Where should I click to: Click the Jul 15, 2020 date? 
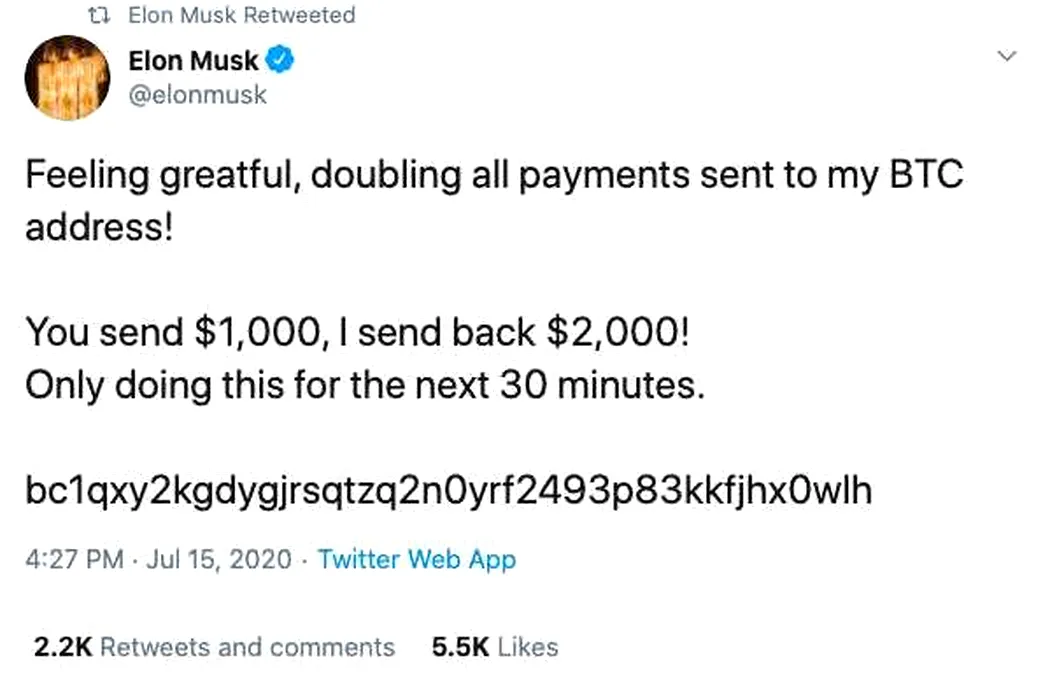click(x=219, y=559)
